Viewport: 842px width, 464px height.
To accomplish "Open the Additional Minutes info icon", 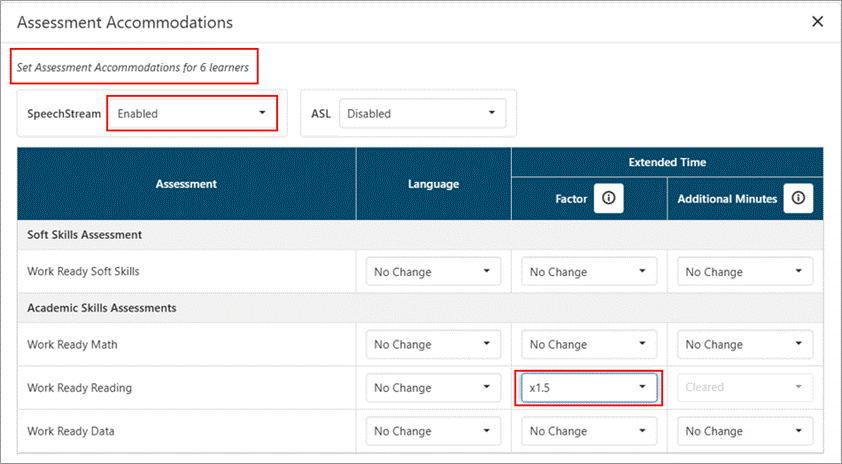I will (x=798, y=198).
